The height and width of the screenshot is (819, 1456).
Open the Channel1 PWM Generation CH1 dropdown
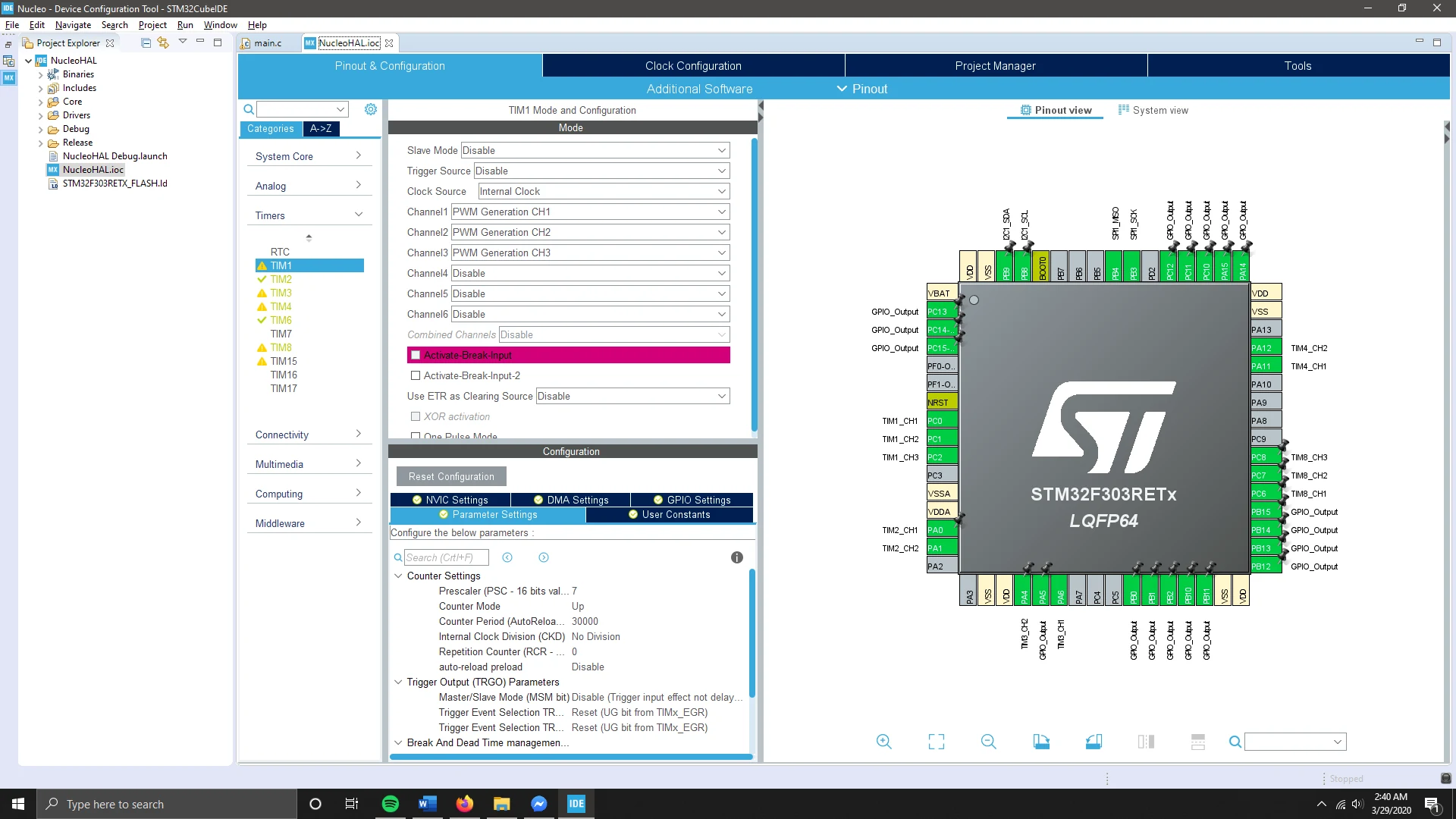pos(590,212)
